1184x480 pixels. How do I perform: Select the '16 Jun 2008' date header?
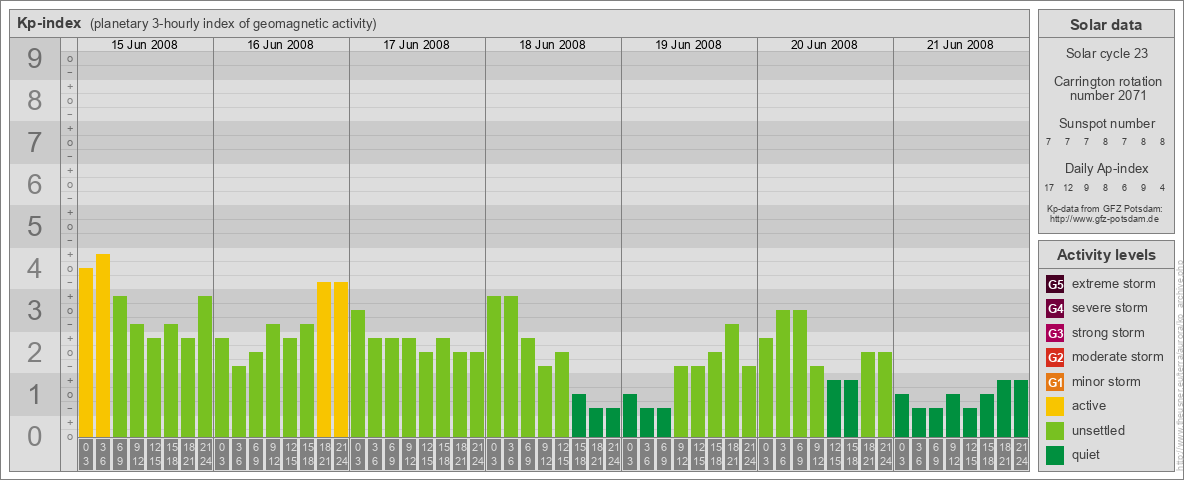click(x=281, y=45)
